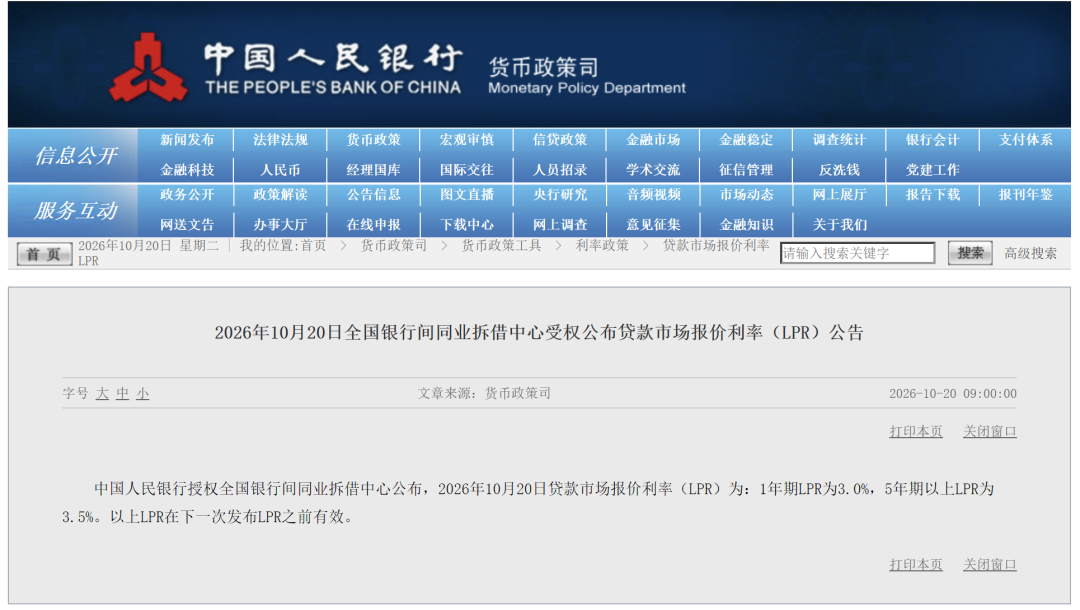The width and height of the screenshot is (1080, 610).
Task: Open 政务公开 under 服务互动
Action: (187, 195)
